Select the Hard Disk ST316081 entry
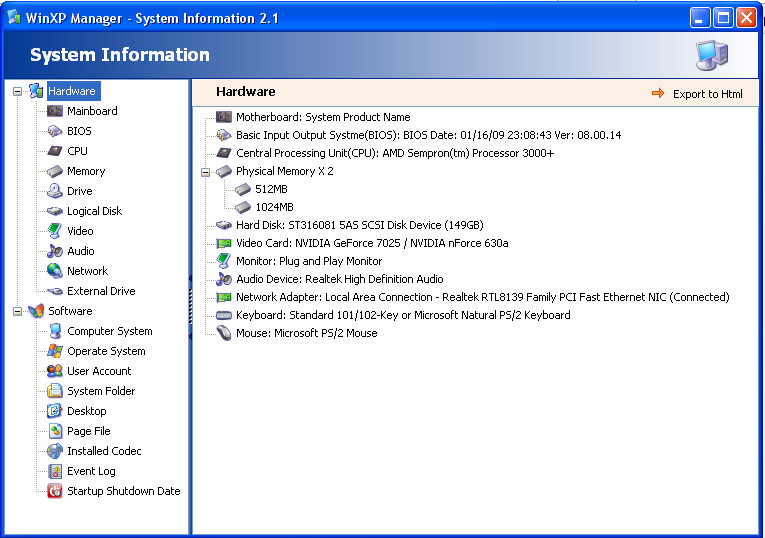This screenshot has width=765, height=538. [x=360, y=225]
